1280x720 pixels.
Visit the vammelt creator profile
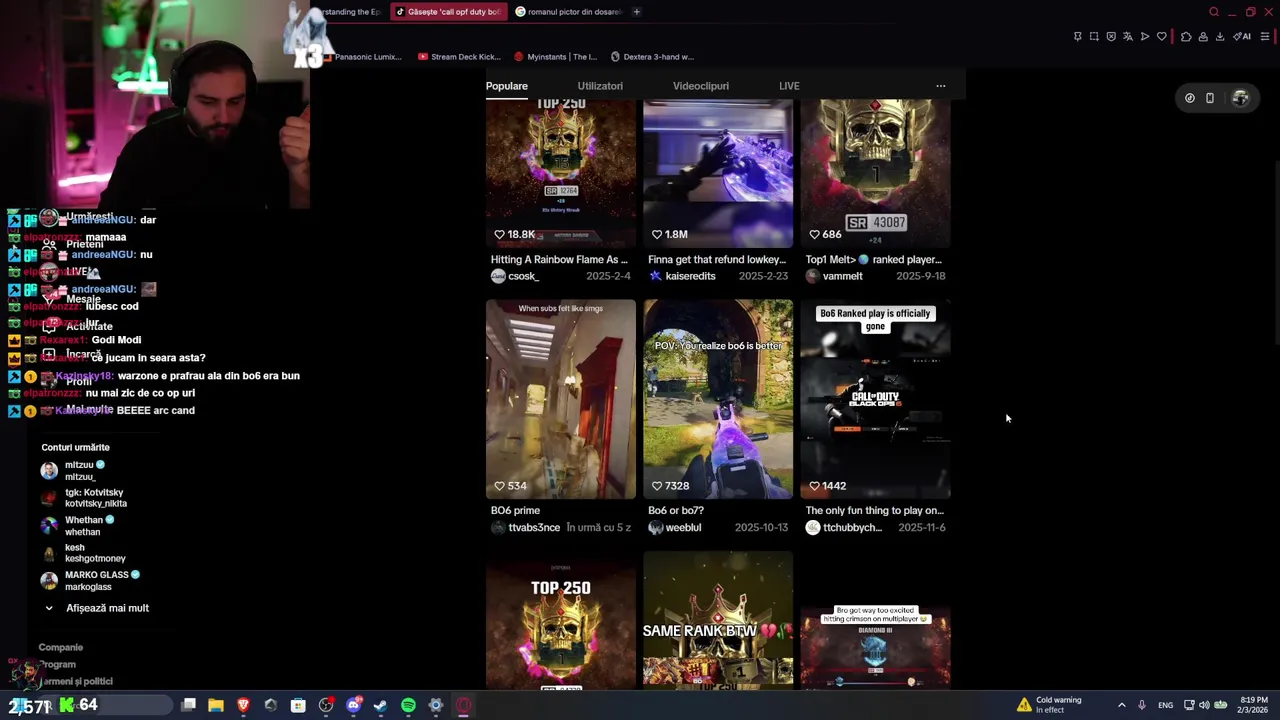coord(834,276)
